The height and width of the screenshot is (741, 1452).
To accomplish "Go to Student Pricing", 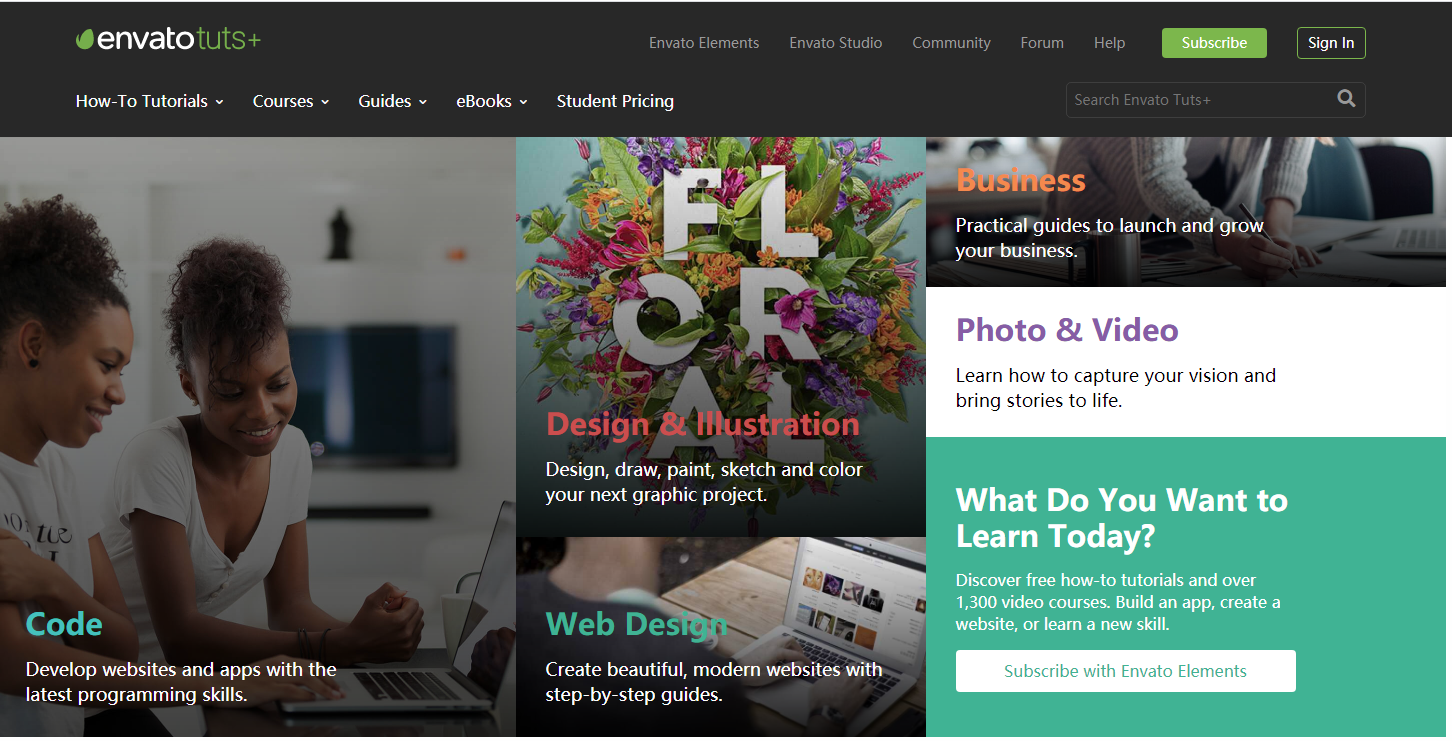I will coord(615,101).
